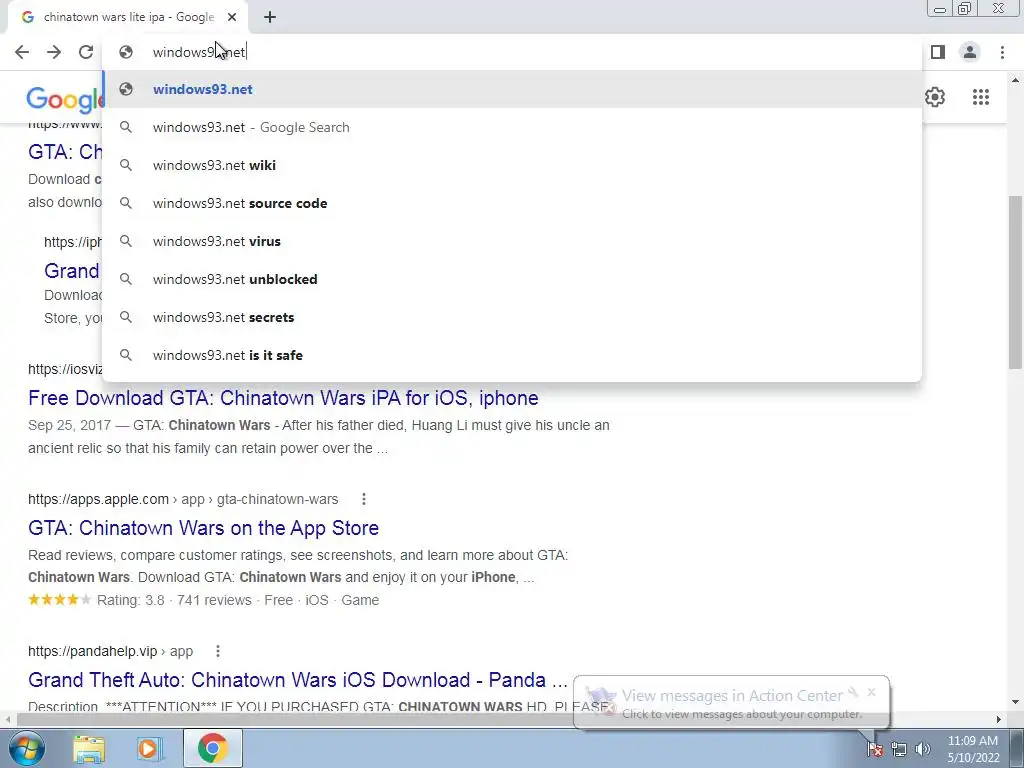Open the Grand Theft Auto Panda result link
1024x768 pixels.
298,680
